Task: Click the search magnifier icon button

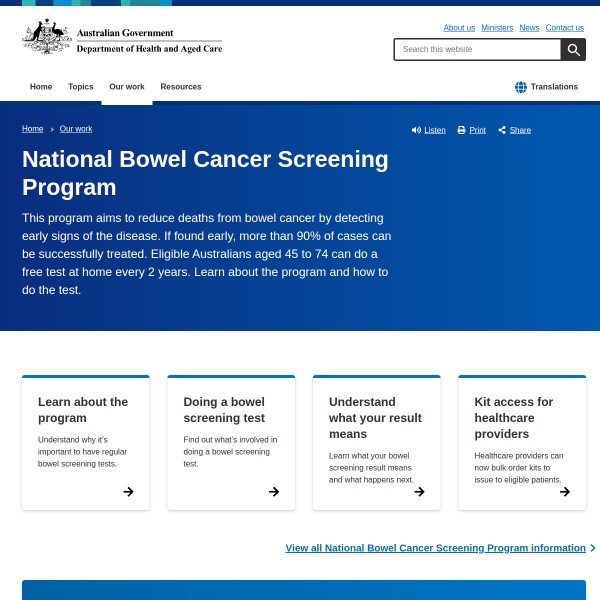Action: [x=573, y=50]
